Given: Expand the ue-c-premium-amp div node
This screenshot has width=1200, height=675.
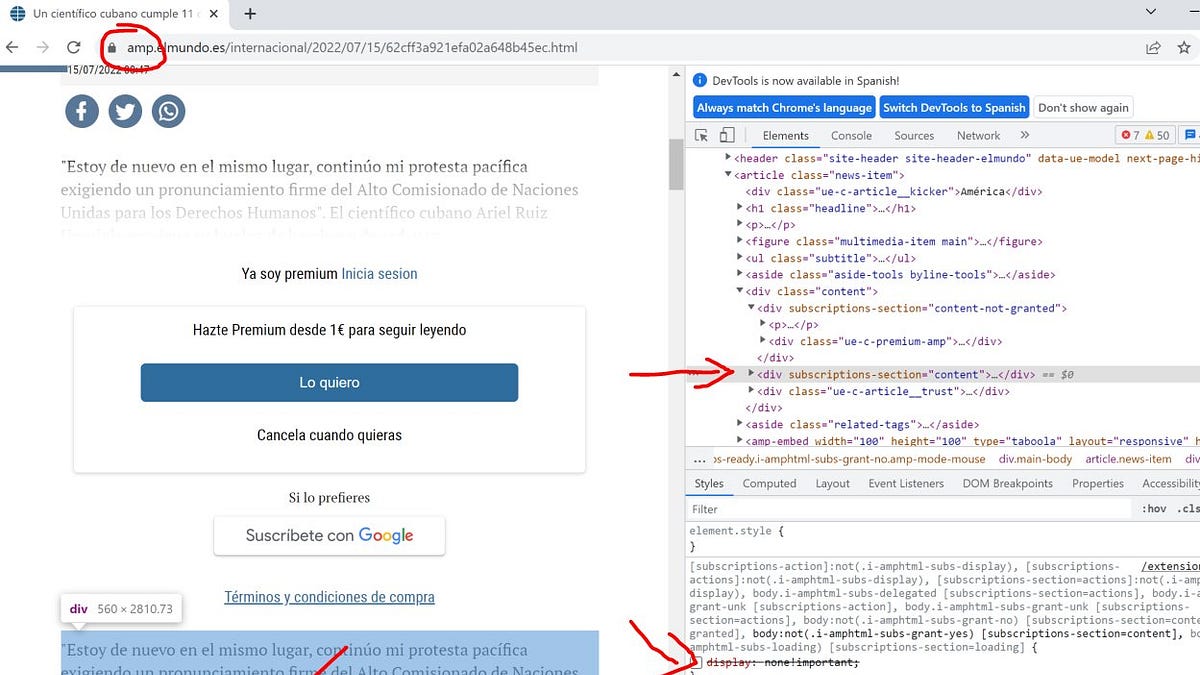Looking at the screenshot, I should 764,341.
